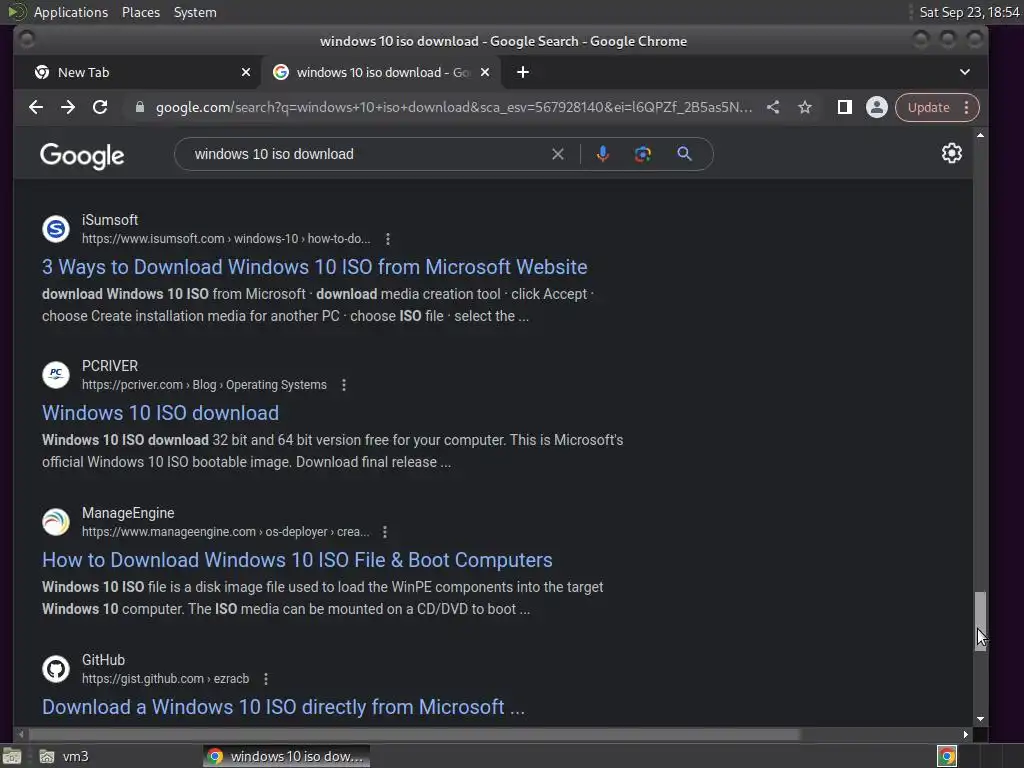Screen dimensions: 1024x768
Task: Open the Chrome side panel
Action: [x=844, y=107]
